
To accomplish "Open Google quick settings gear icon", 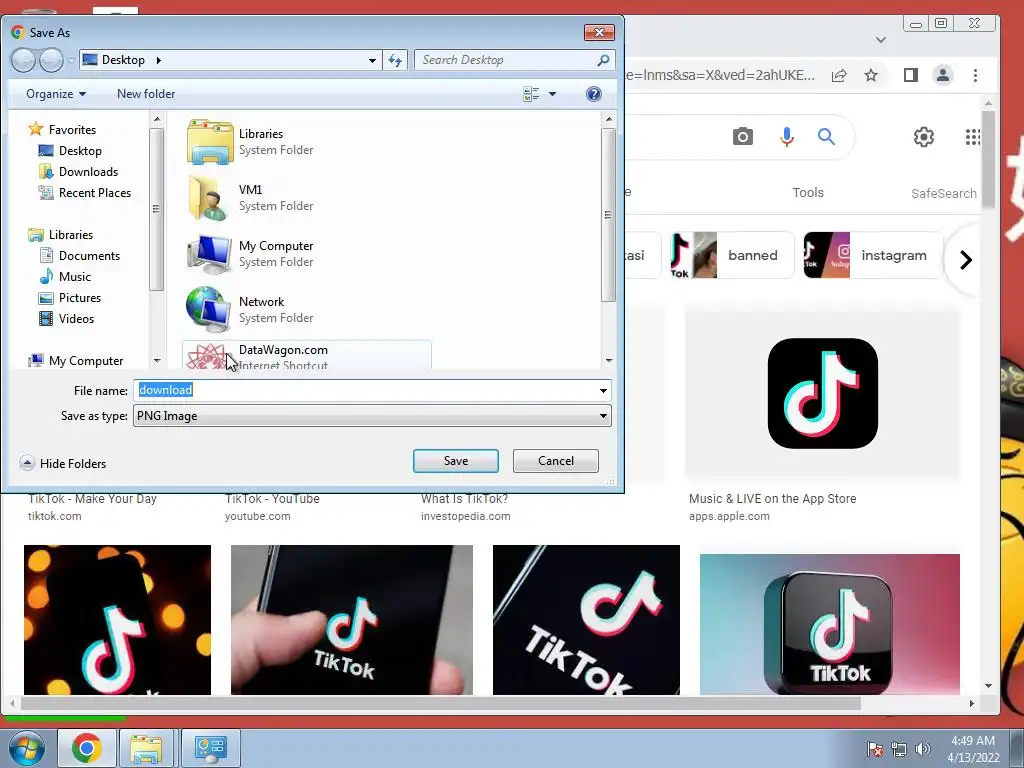I will click(x=923, y=137).
